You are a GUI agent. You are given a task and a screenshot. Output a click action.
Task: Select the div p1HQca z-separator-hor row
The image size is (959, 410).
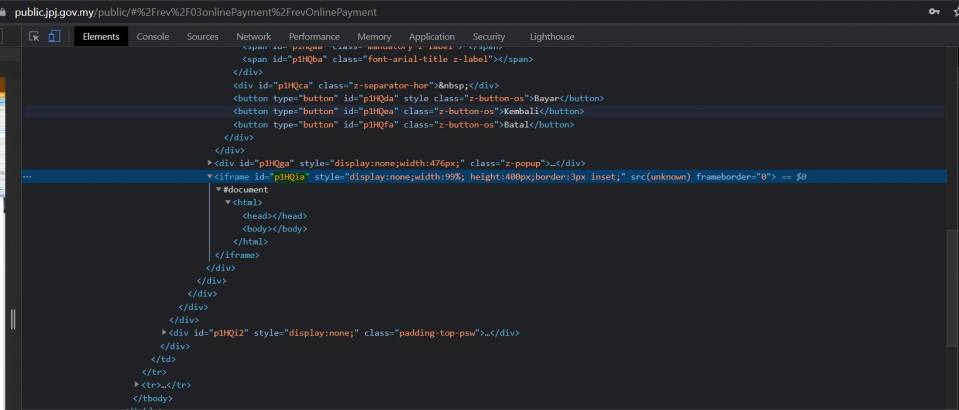[366, 85]
